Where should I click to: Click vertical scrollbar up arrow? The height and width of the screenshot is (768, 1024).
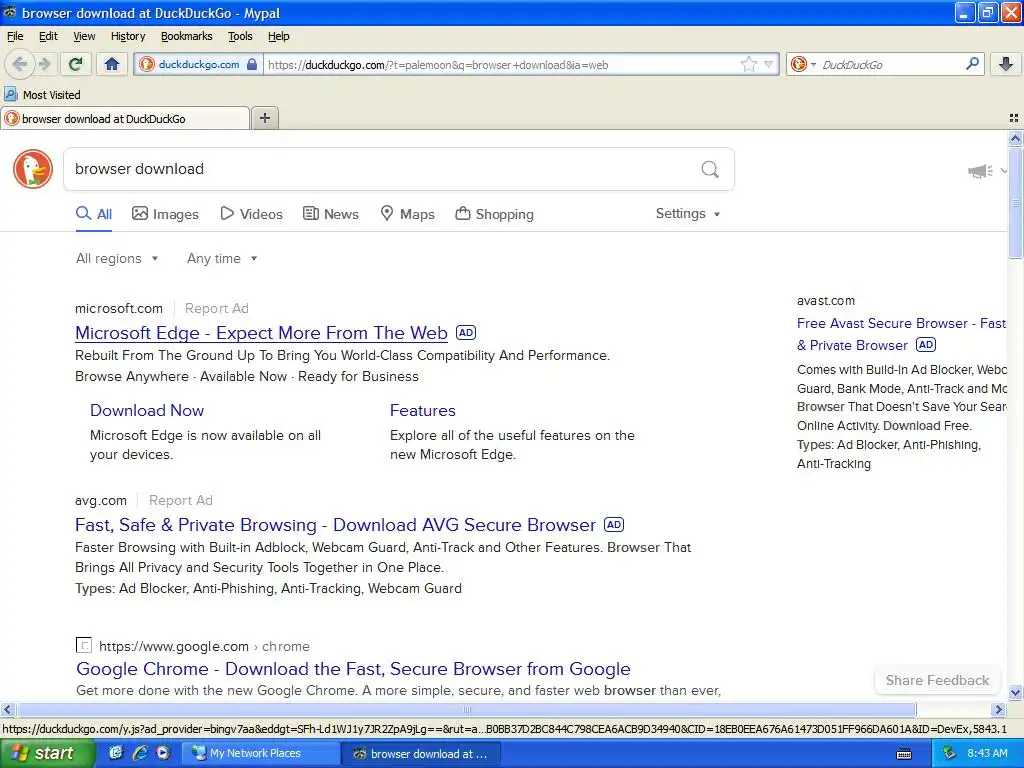point(1015,138)
